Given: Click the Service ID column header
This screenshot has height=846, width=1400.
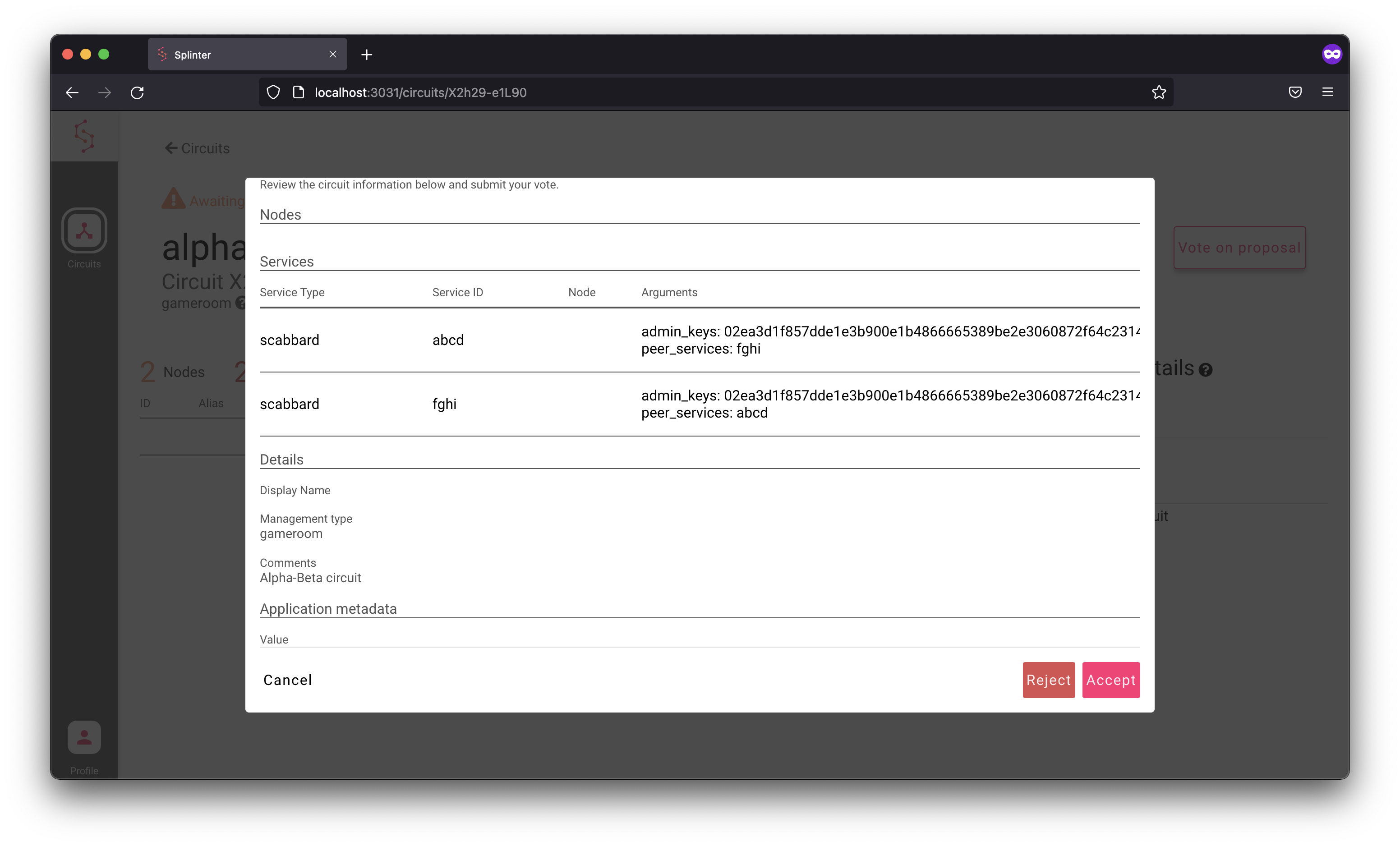Looking at the screenshot, I should pos(457,292).
